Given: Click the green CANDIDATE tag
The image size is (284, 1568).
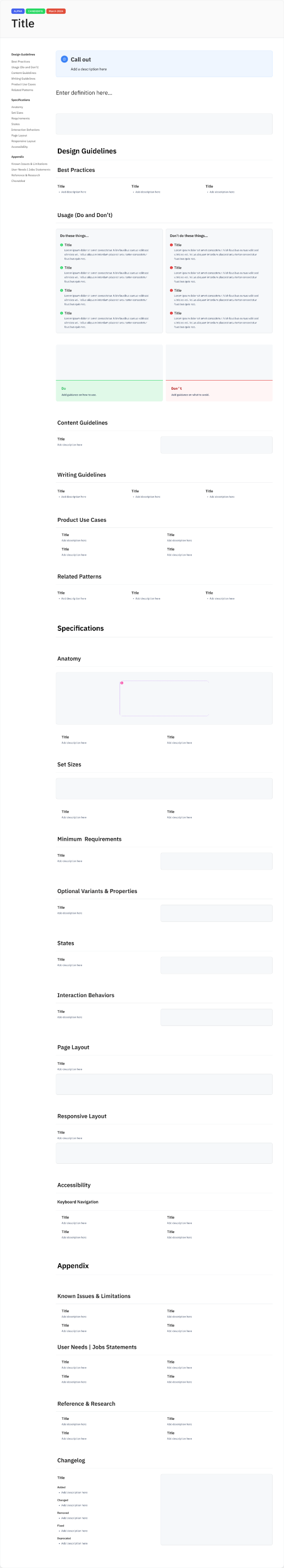Looking at the screenshot, I should point(35,11).
